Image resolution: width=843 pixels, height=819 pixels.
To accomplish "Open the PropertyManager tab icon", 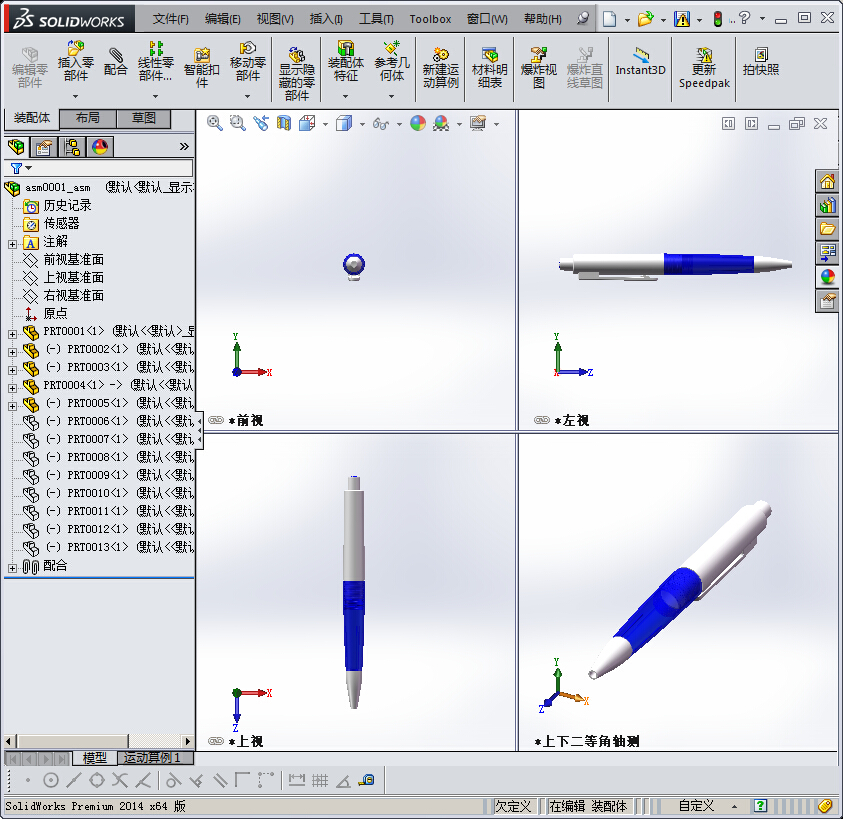I will pos(44,146).
